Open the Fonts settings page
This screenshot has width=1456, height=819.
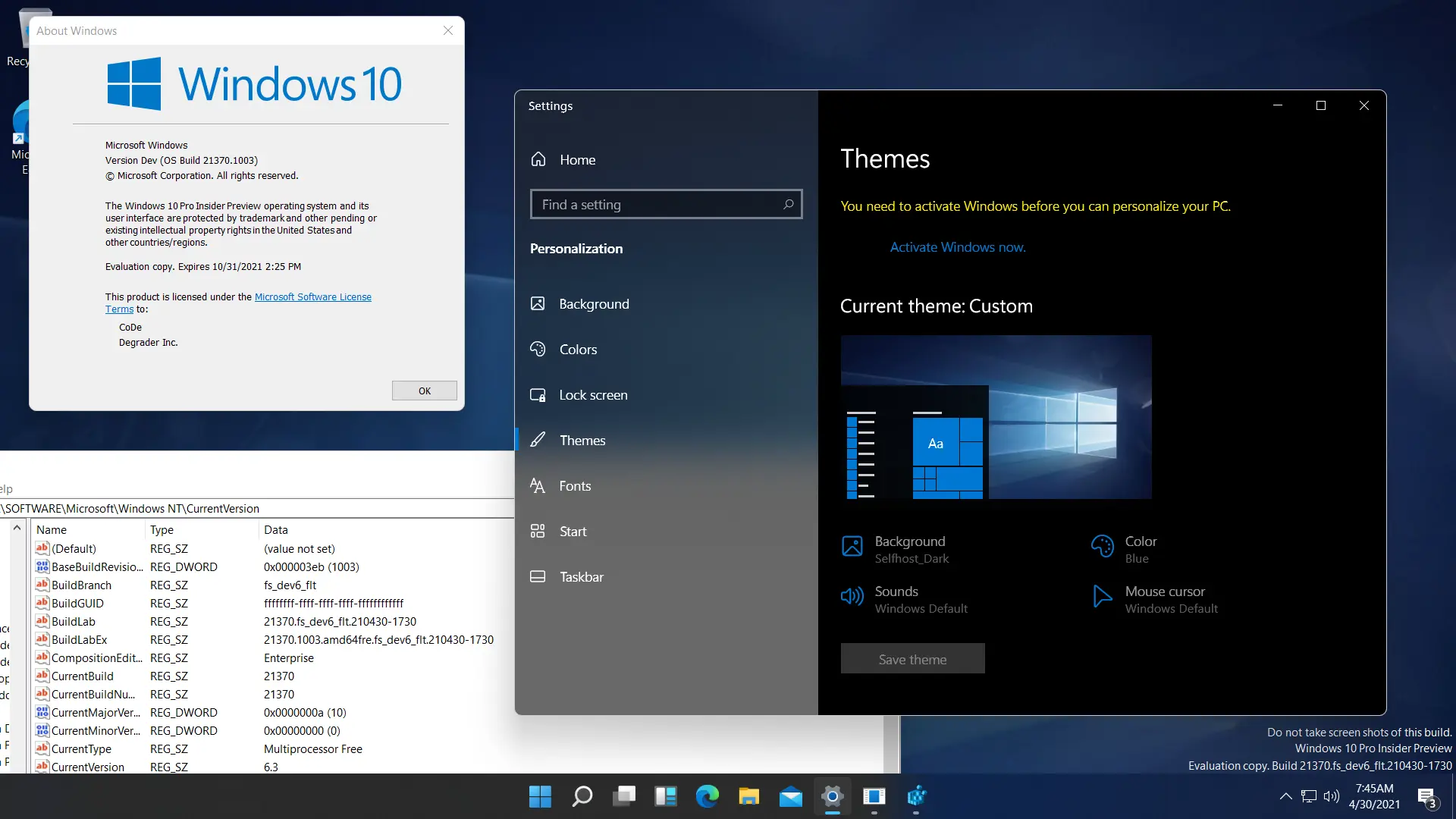coord(666,486)
